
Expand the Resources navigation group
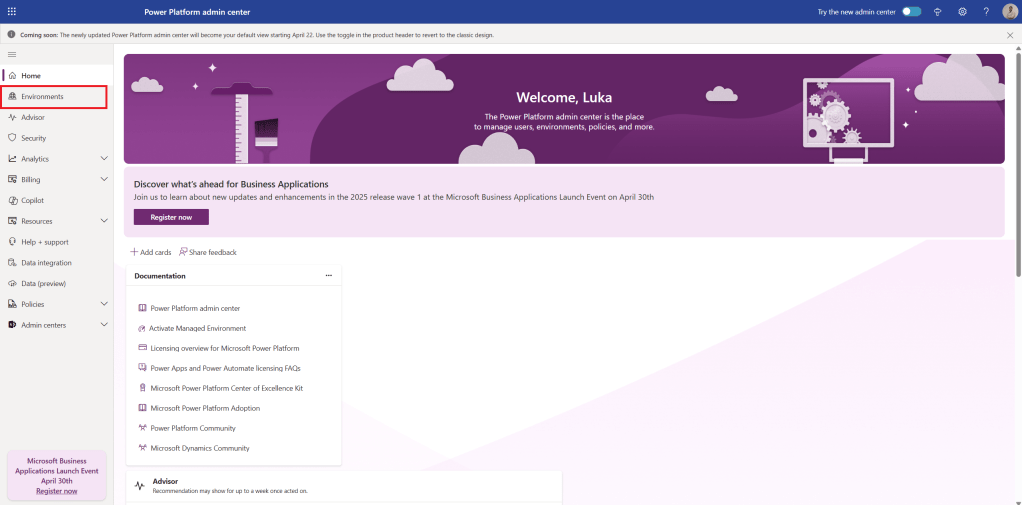tap(104, 221)
